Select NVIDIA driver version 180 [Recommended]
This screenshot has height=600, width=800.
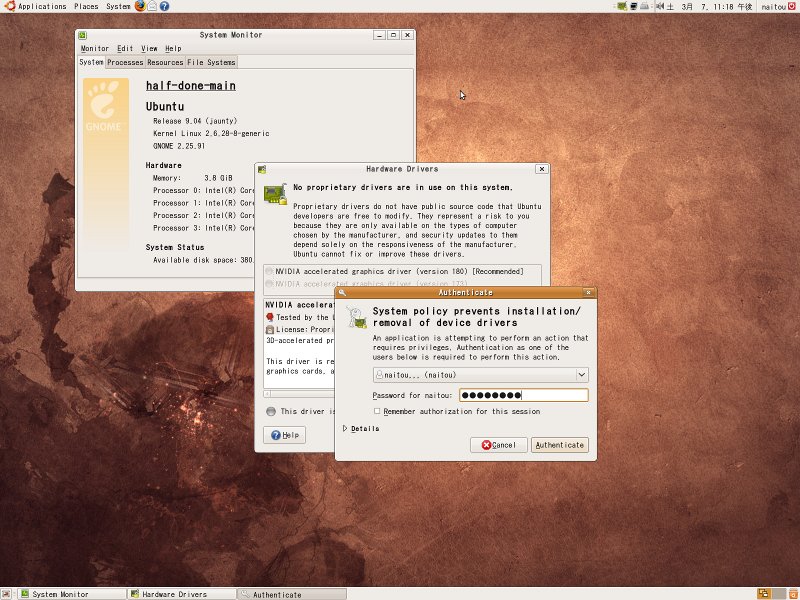click(x=399, y=271)
